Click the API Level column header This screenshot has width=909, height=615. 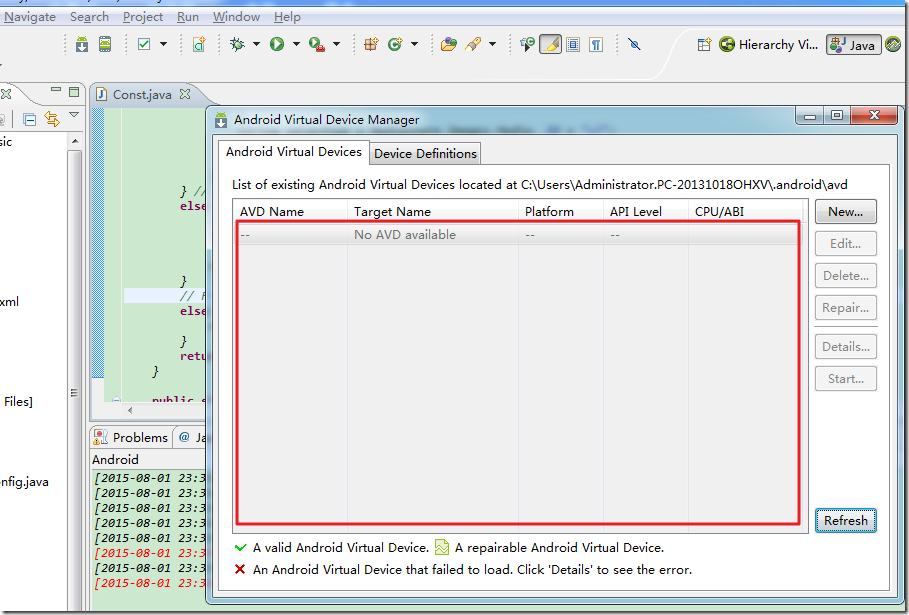coord(646,212)
